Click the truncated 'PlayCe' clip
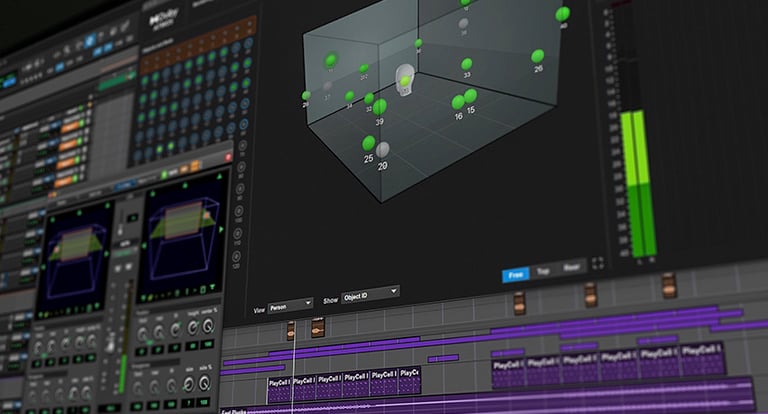The image size is (768, 414). tap(409, 381)
